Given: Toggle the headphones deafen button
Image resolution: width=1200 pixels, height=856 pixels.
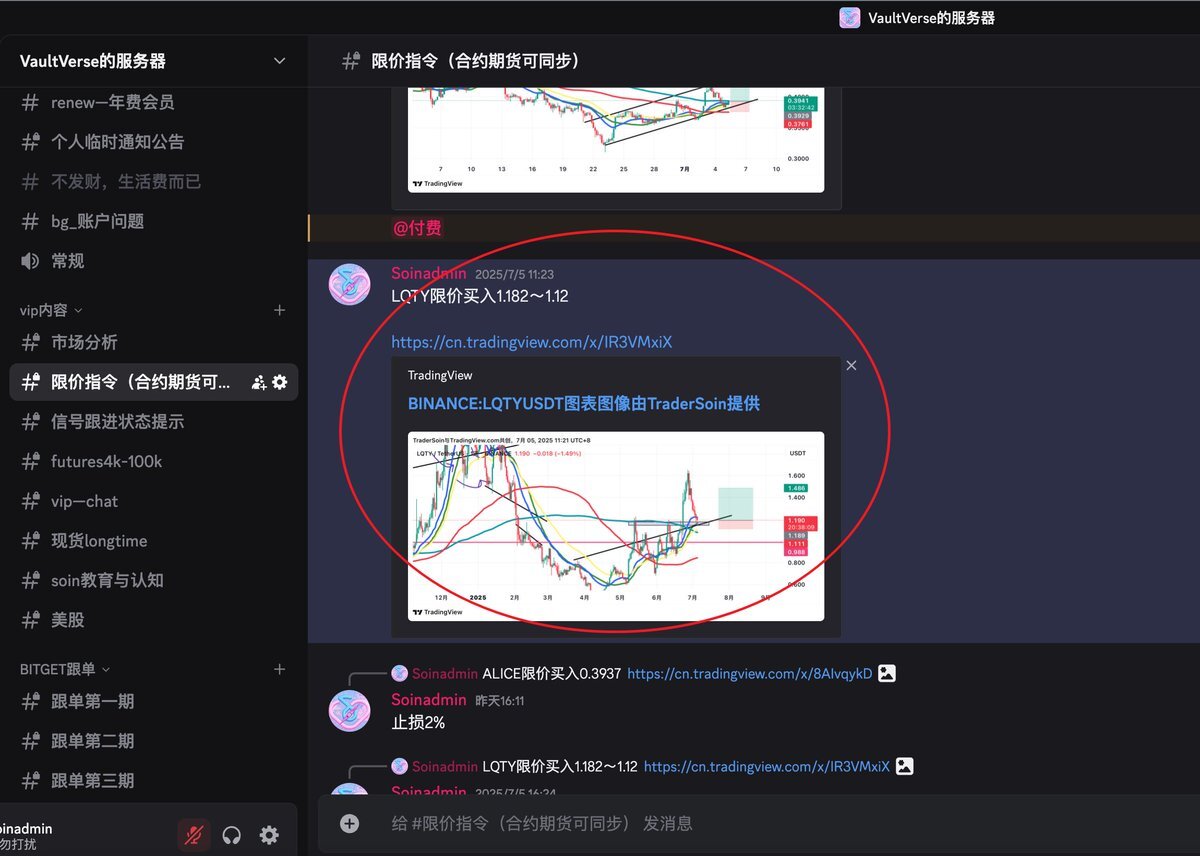Looking at the screenshot, I should [x=232, y=835].
